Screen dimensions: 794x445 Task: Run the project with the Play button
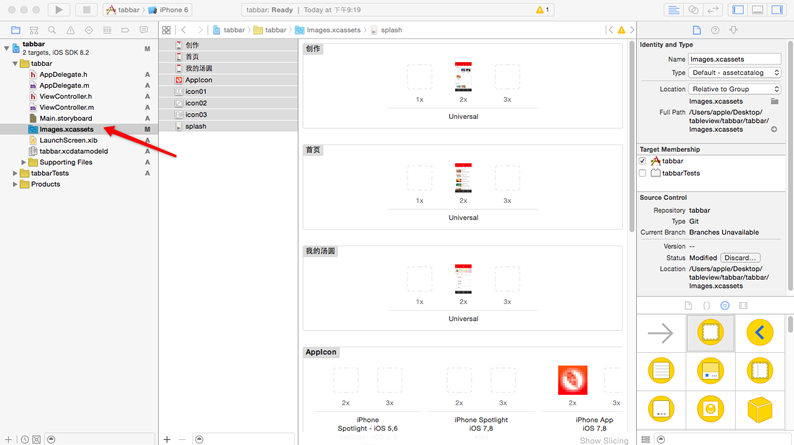59,10
